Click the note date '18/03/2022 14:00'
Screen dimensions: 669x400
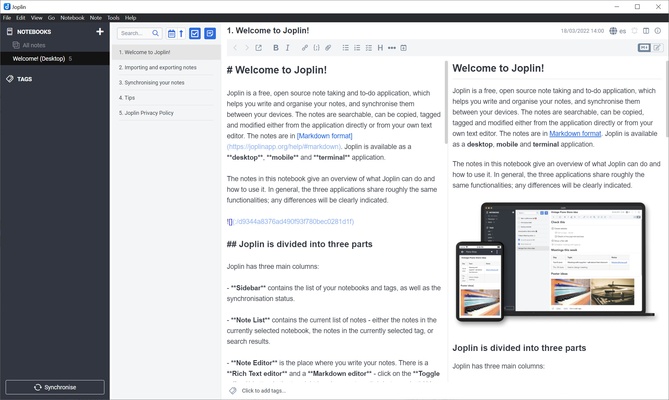pyautogui.click(x=582, y=31)
